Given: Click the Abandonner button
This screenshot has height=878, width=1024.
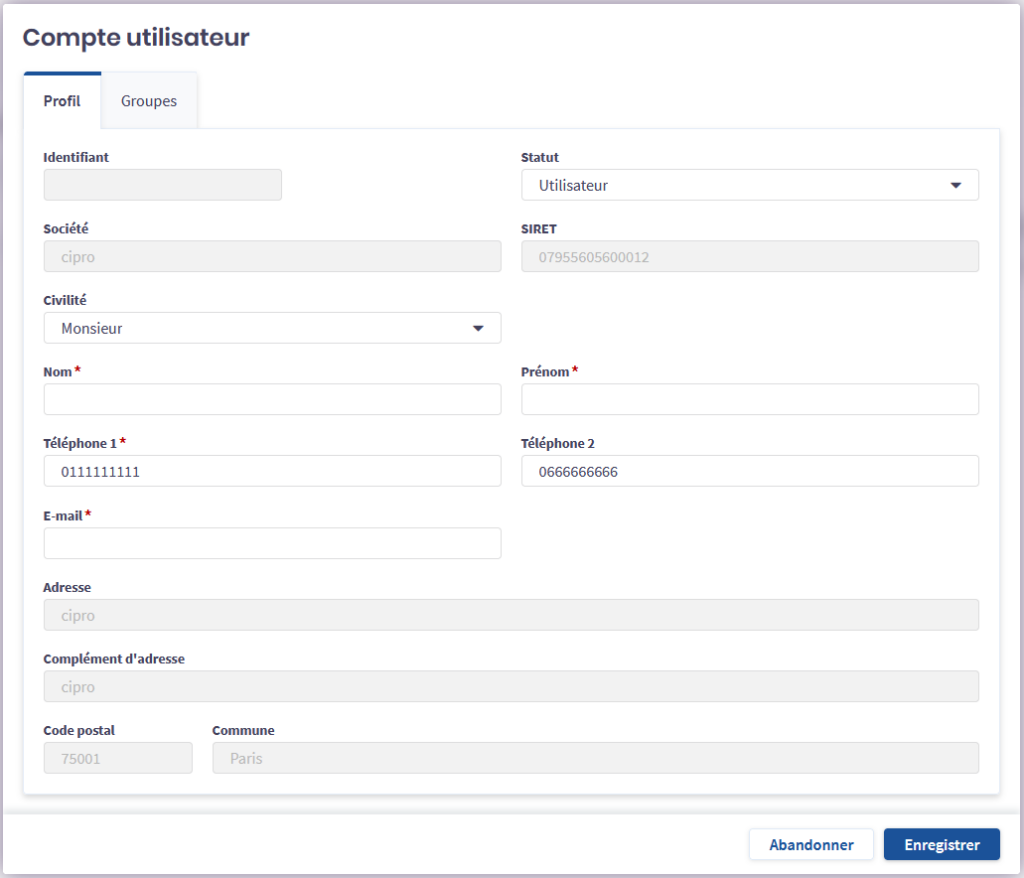Looking at the screenshot, I should pyautogui.click(x=811, y=844).
